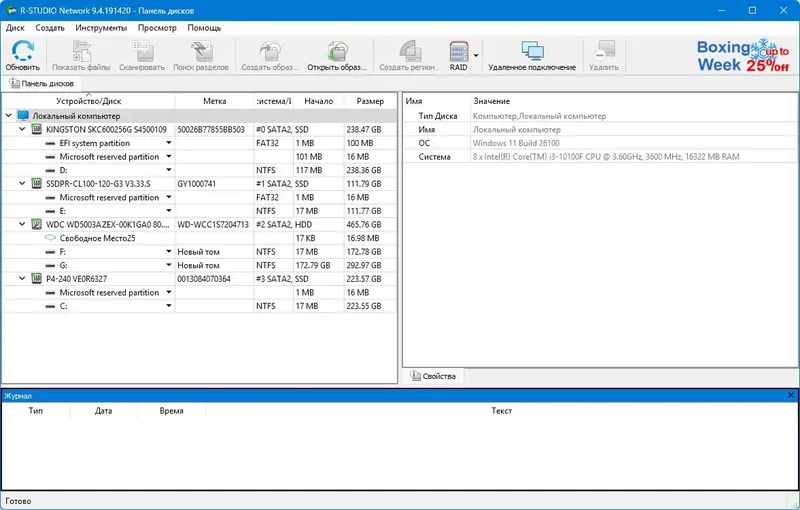The image size is (800, 510).
Task: Click the Удаленное подключение icon
Action: (532, 52)
